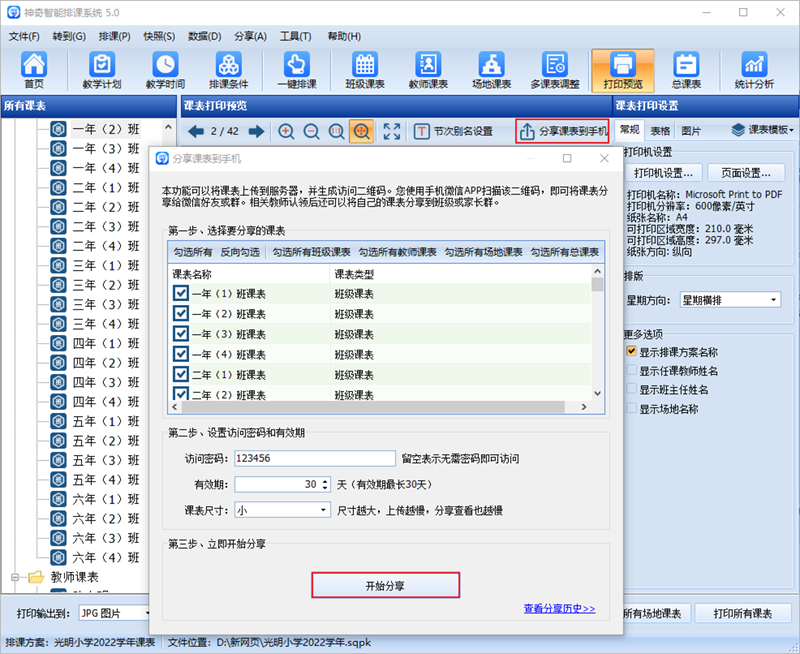
Task: Collapse the 教师课表 tree folder
Action: [x=15, y=577]
